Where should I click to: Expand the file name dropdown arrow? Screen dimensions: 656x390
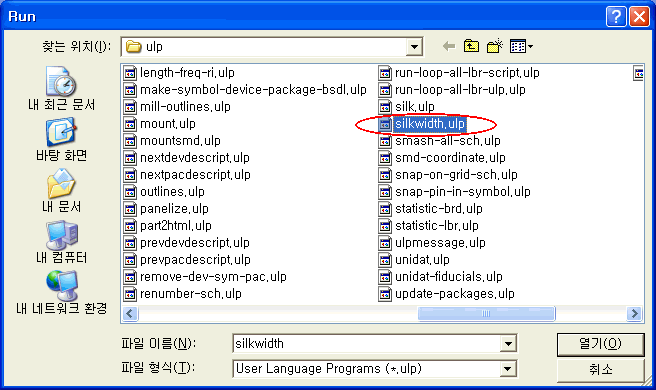tap(508, 344)
